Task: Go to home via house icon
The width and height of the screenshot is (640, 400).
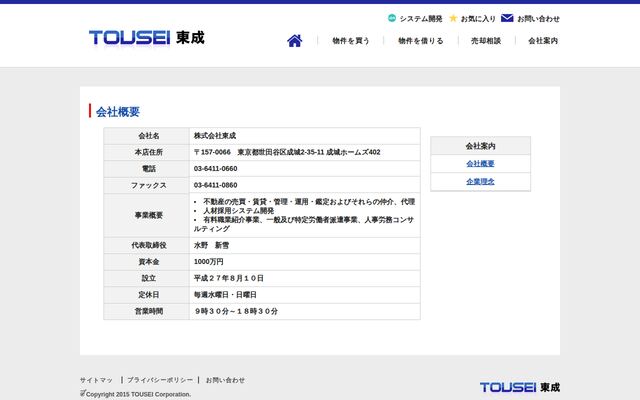Action: tap(294, 40)
